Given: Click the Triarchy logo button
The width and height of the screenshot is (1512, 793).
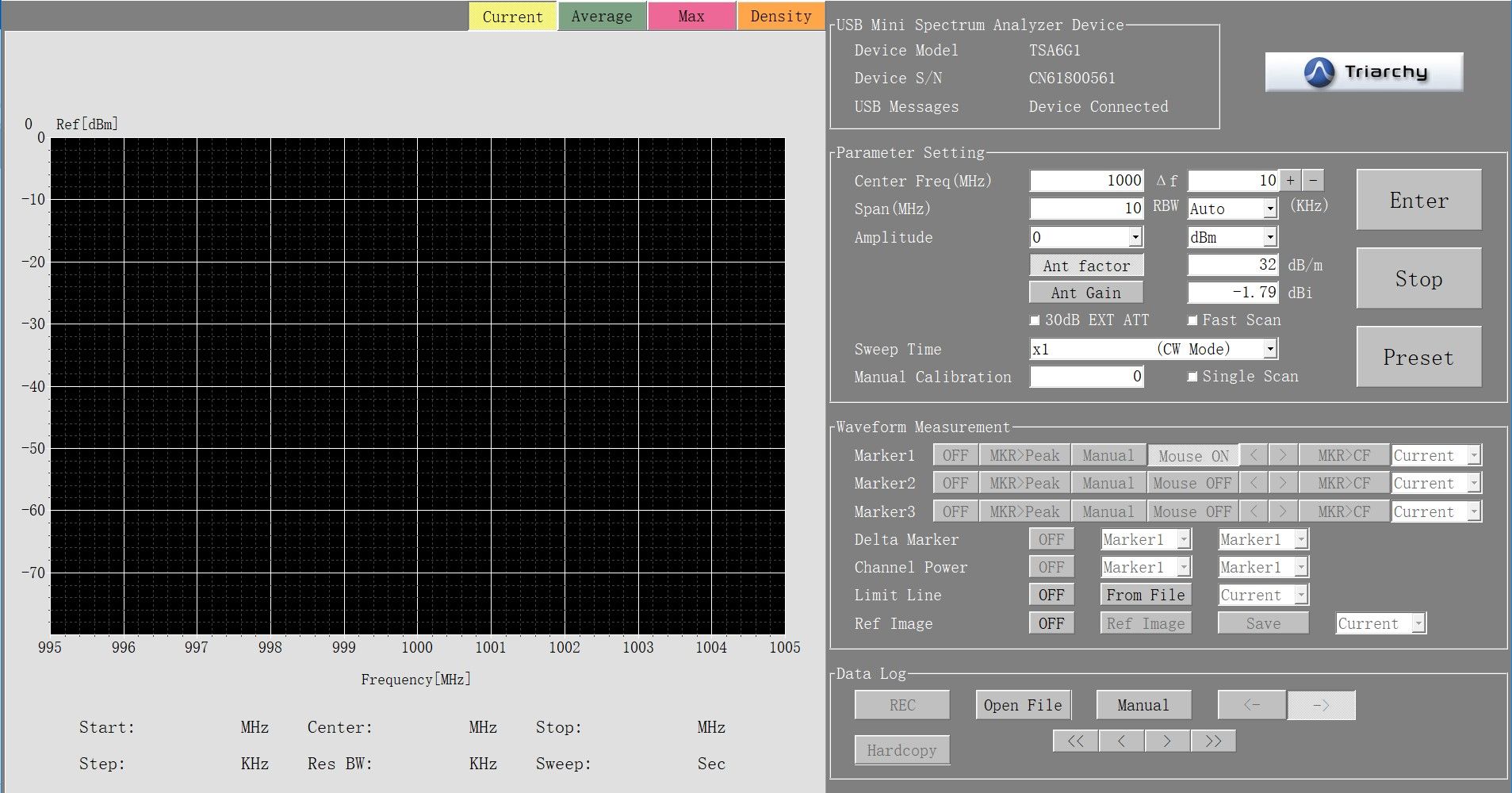Looking at the screenshot, I should [1364, 72].
